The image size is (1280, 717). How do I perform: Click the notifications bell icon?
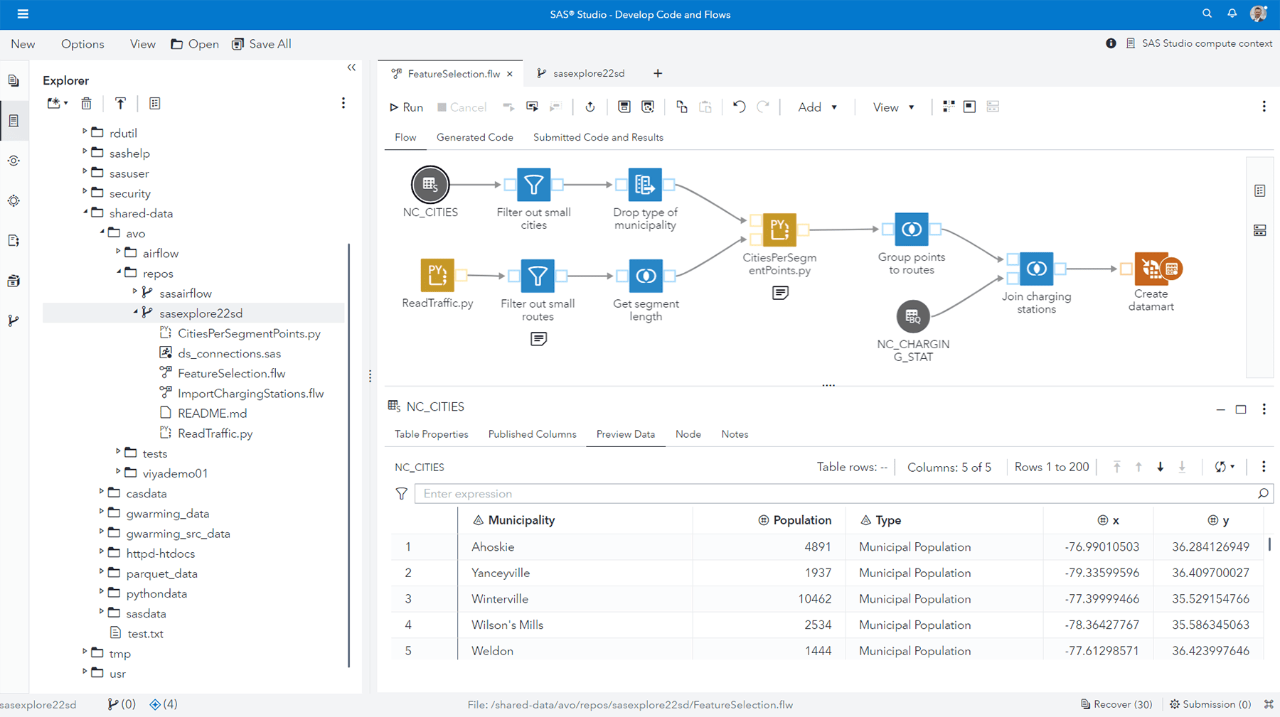point(1232,14)
